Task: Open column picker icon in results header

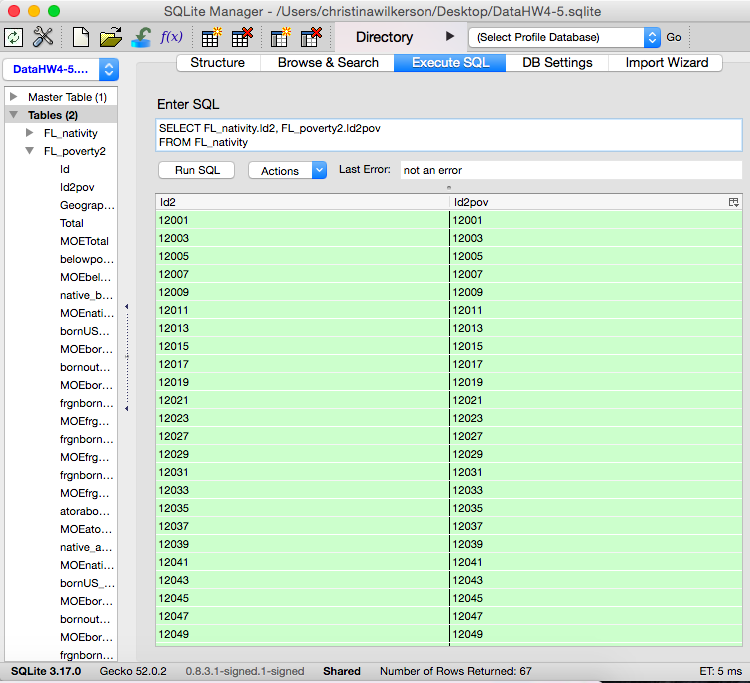Action: point(733,202)
